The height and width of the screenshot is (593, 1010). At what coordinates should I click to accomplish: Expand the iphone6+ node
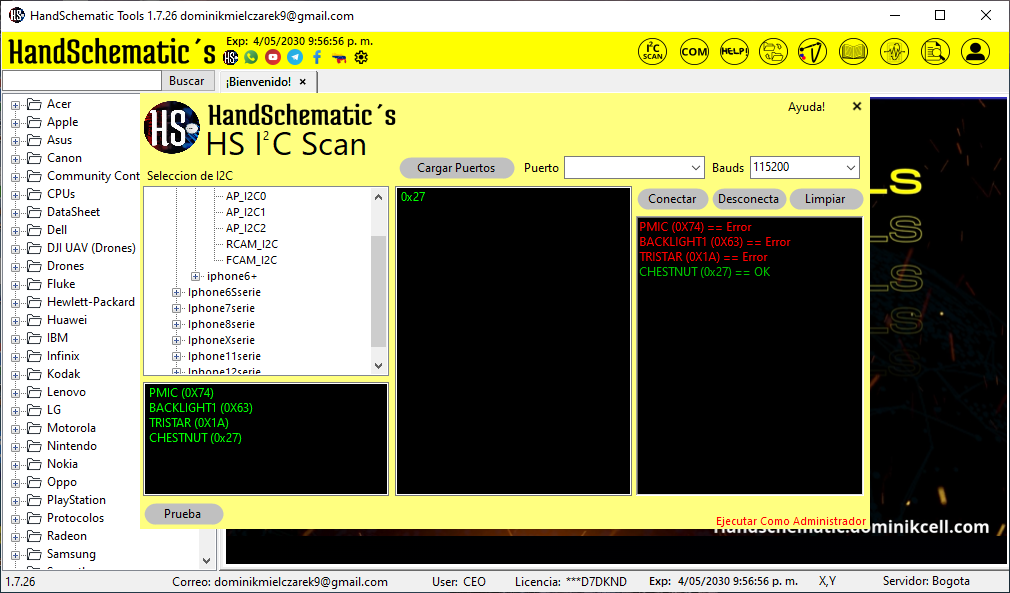tap(195, 276)
